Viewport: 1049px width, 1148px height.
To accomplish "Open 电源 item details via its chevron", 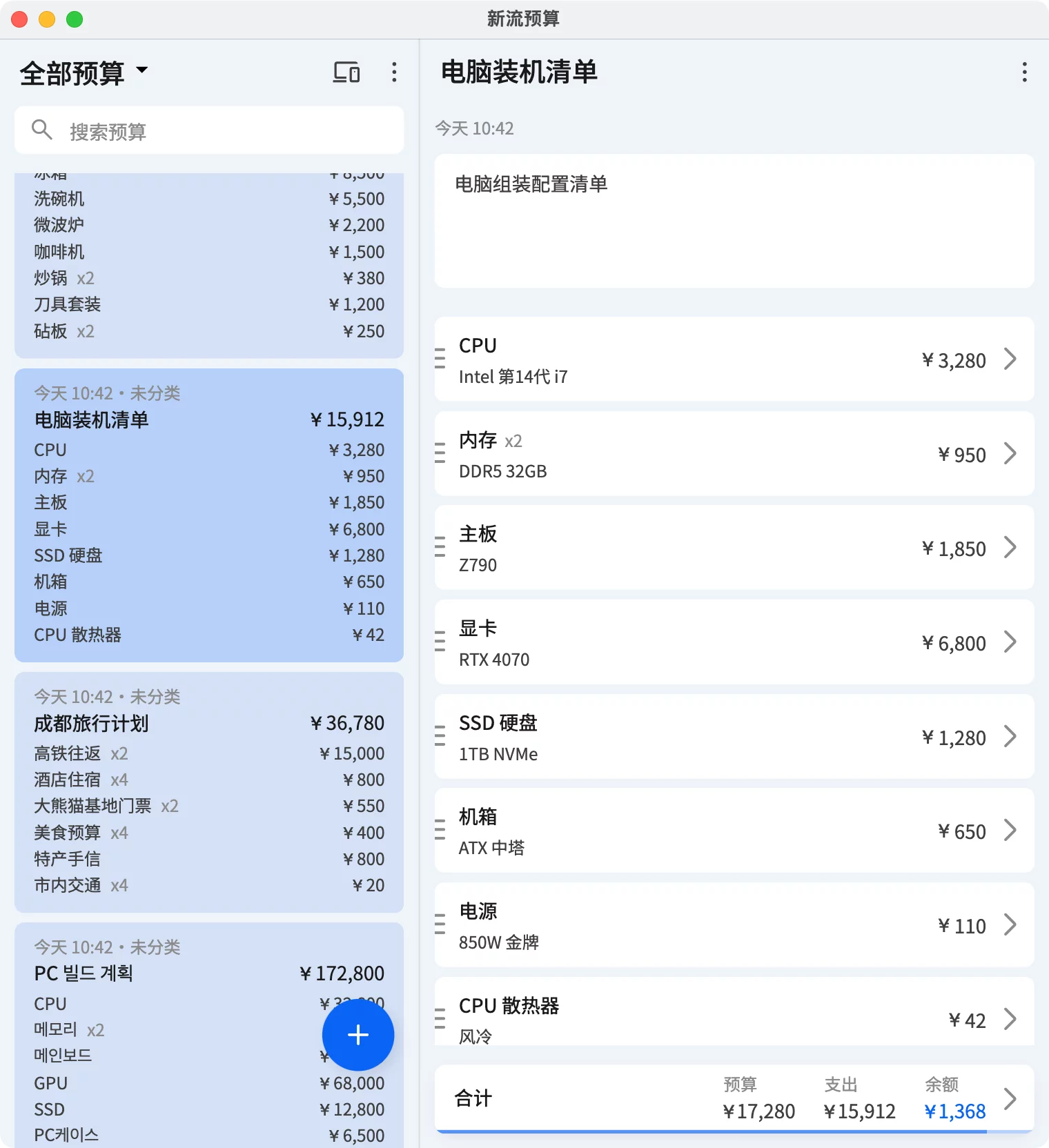I will pos(1010,924).
